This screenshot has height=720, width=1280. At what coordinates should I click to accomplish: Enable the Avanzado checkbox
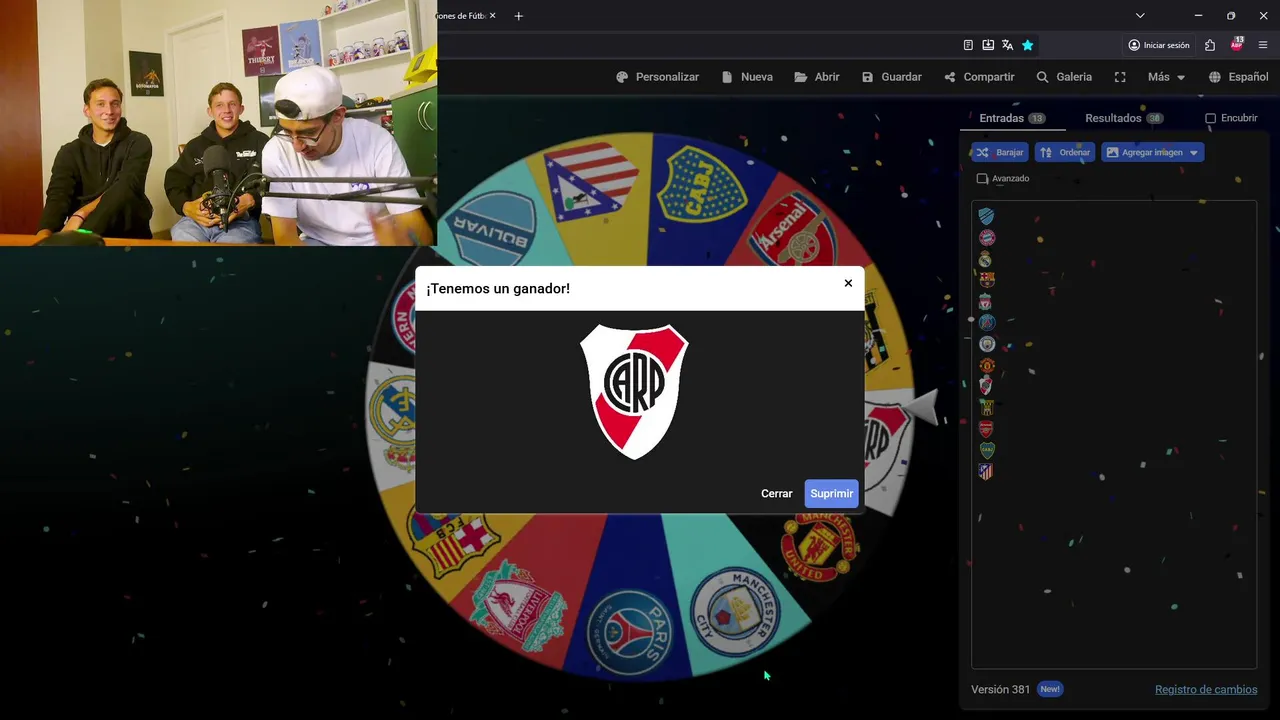tap(982, 179)
